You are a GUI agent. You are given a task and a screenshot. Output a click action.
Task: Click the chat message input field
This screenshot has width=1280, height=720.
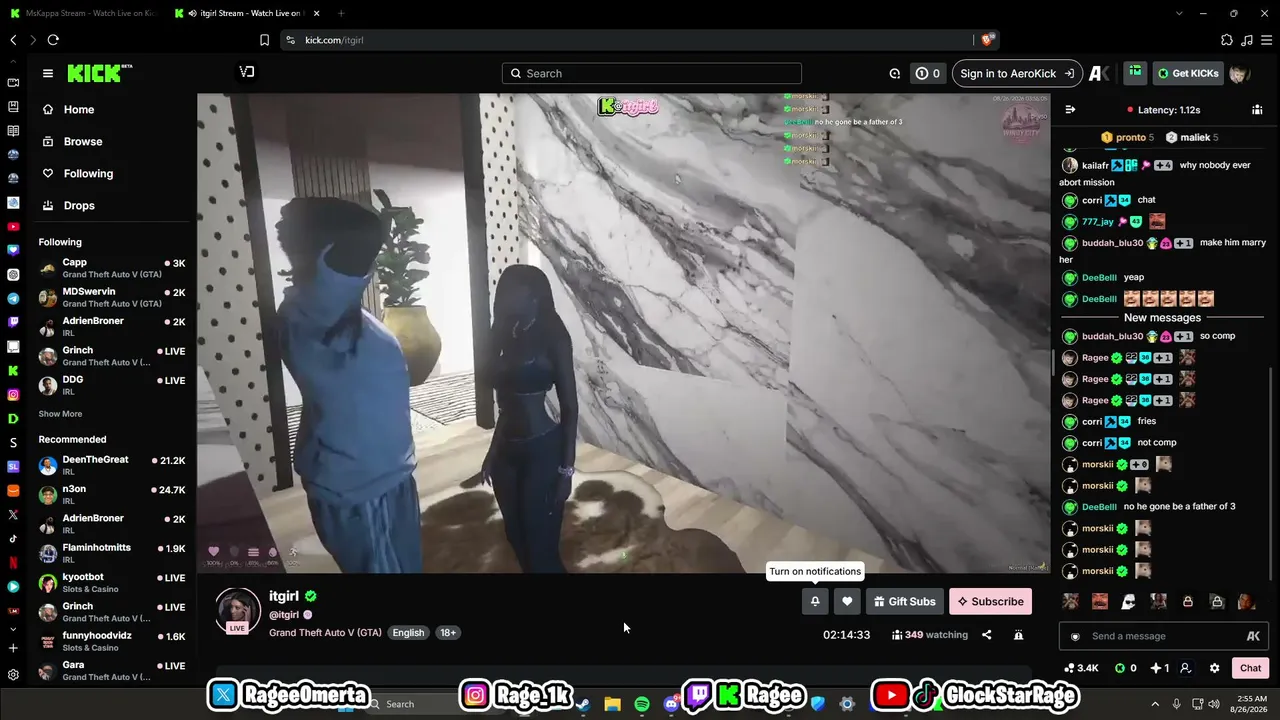click(1163, 636)
